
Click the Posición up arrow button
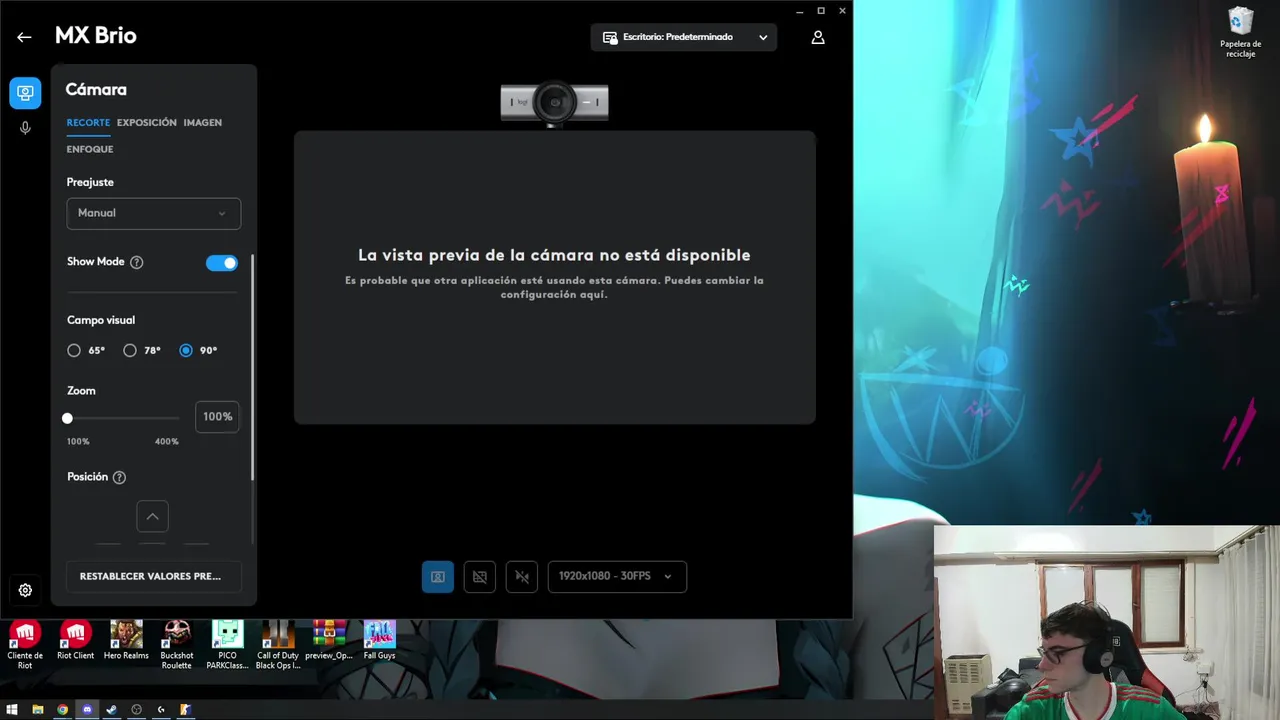coord(152,517)
